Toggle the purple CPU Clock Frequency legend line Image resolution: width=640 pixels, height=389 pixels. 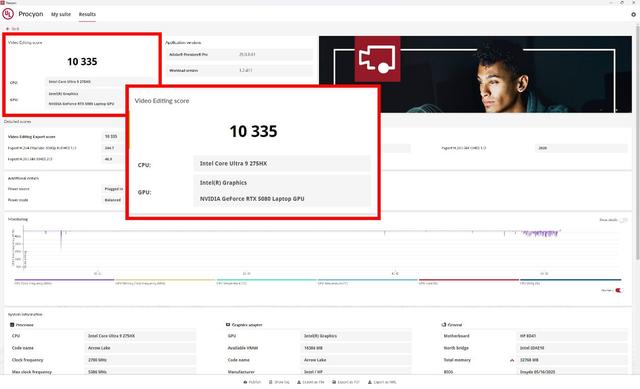point(64,280)
